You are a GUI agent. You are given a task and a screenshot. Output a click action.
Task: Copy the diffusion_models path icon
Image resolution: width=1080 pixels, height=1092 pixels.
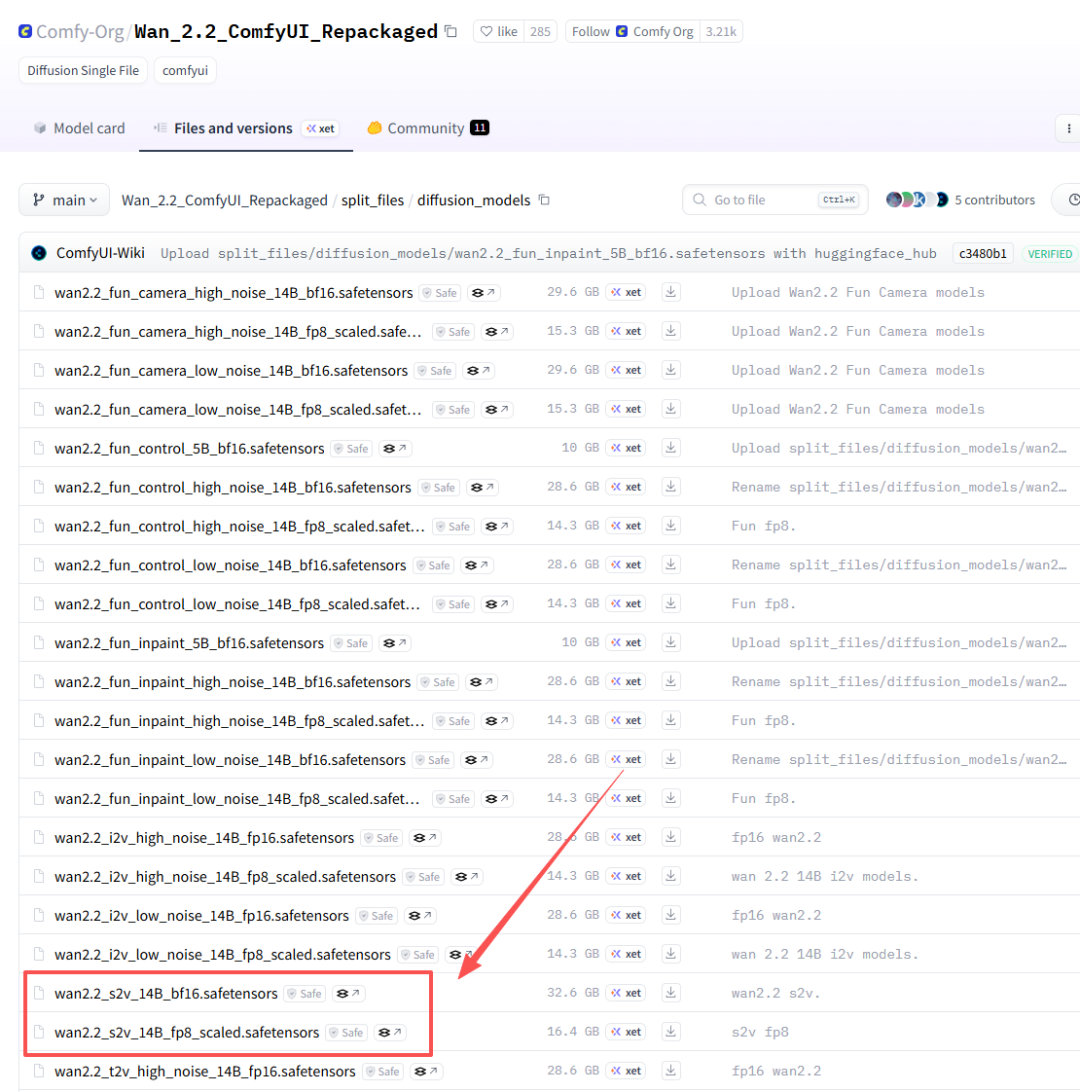pos(545,200)
